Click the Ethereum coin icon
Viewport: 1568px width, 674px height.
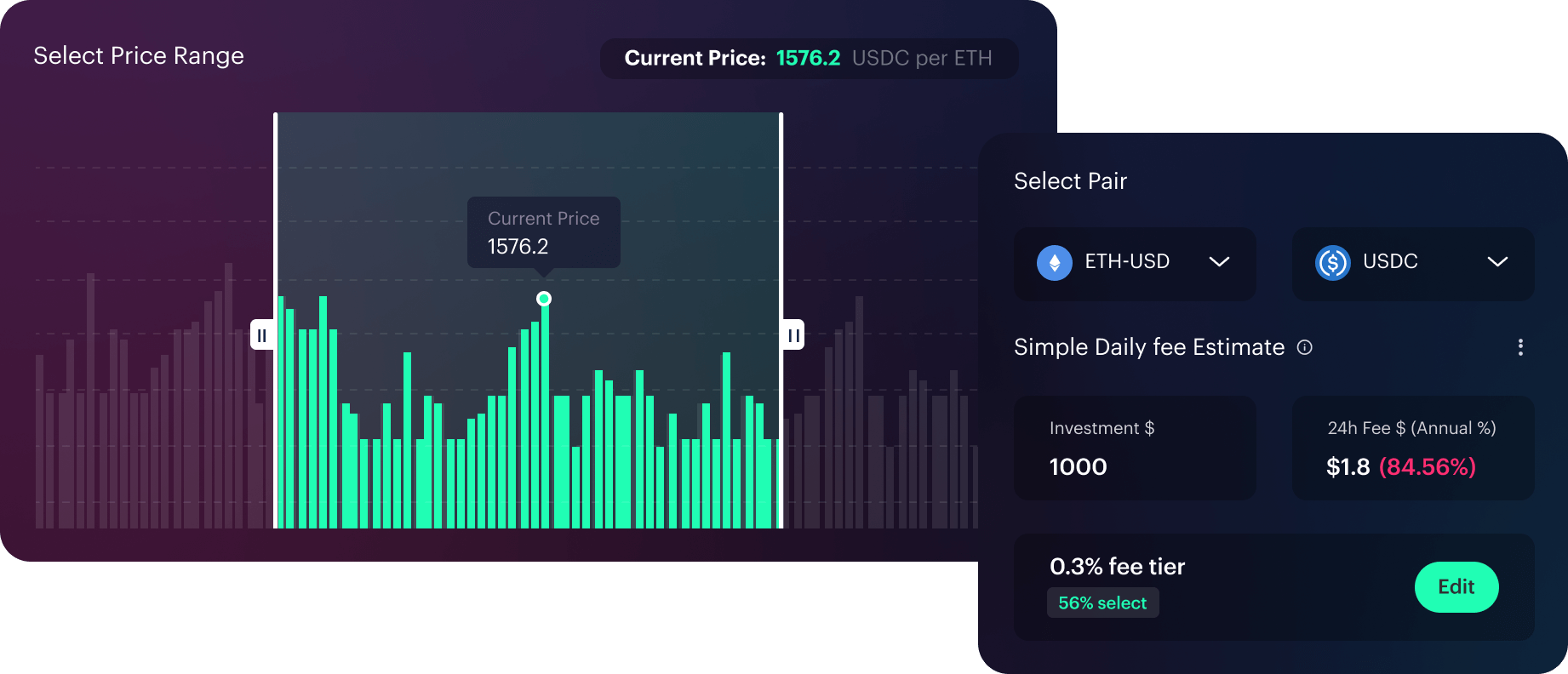(x=1054, y=262)
